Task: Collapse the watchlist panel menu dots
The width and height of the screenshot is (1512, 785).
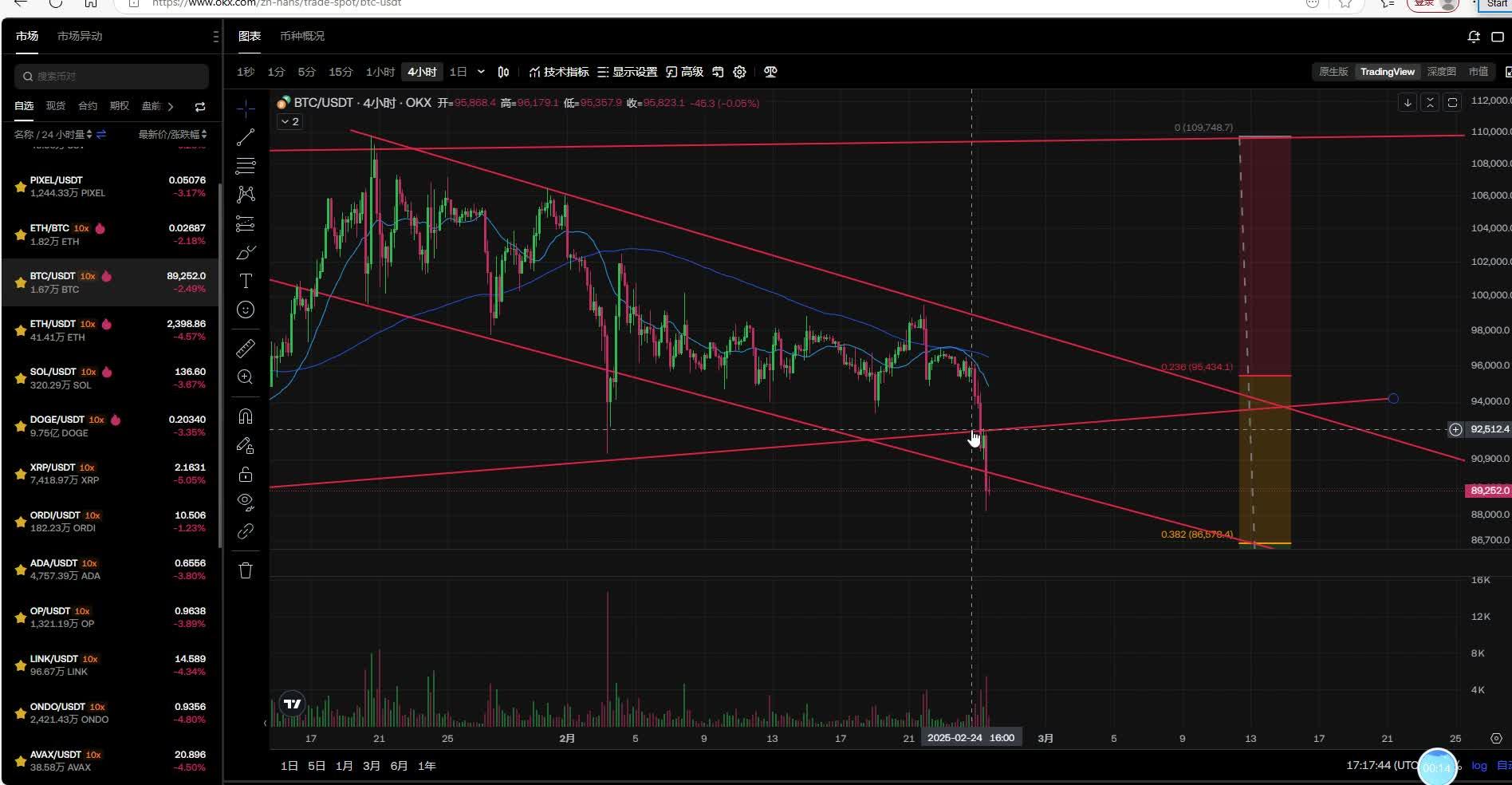Action: point(215,37)
